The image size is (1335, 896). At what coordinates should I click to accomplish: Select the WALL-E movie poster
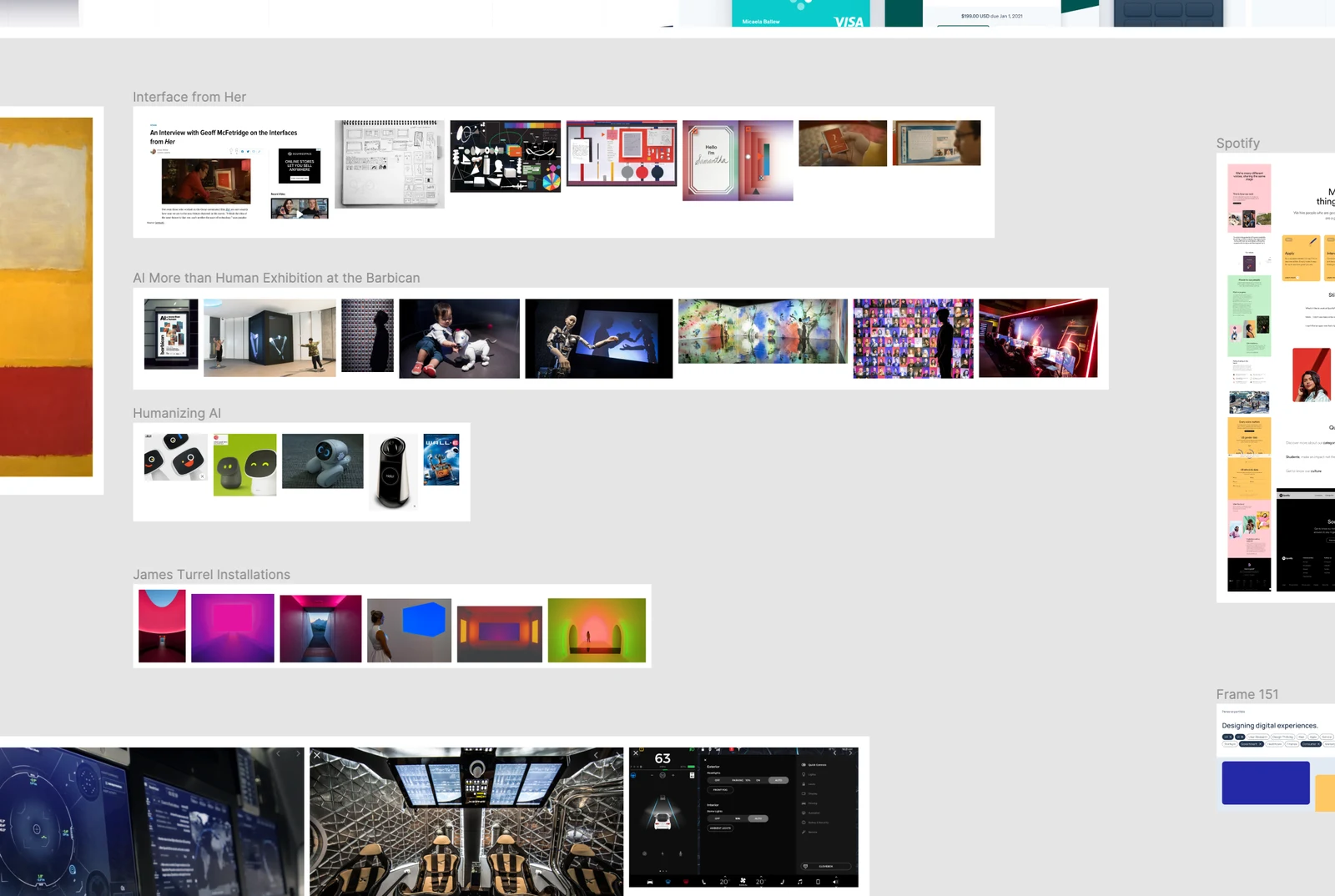[x=441, y=459]
